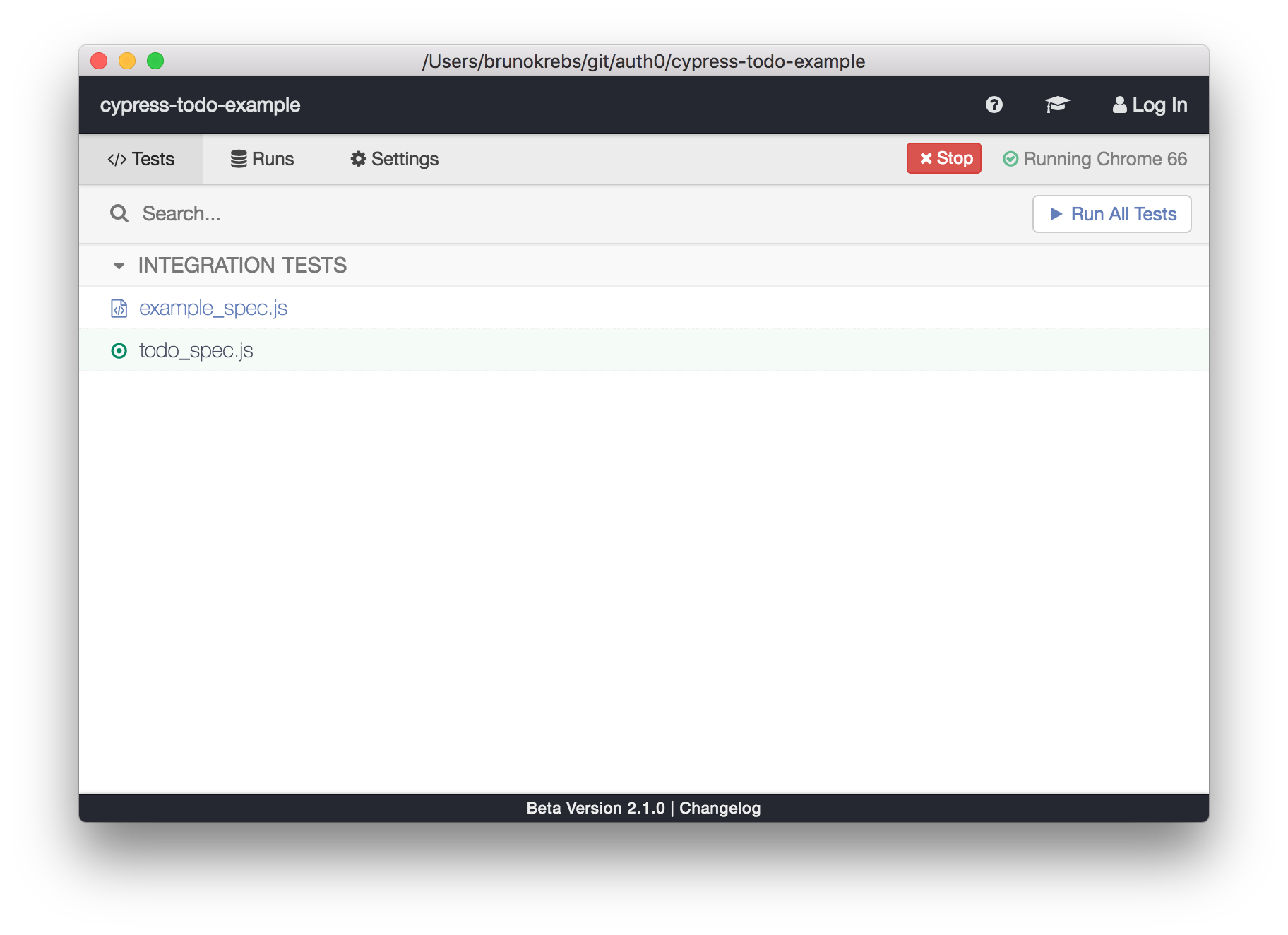This screenshot has height=935, width=1288.
Task: Open the Changelog link
Action: 720,808
